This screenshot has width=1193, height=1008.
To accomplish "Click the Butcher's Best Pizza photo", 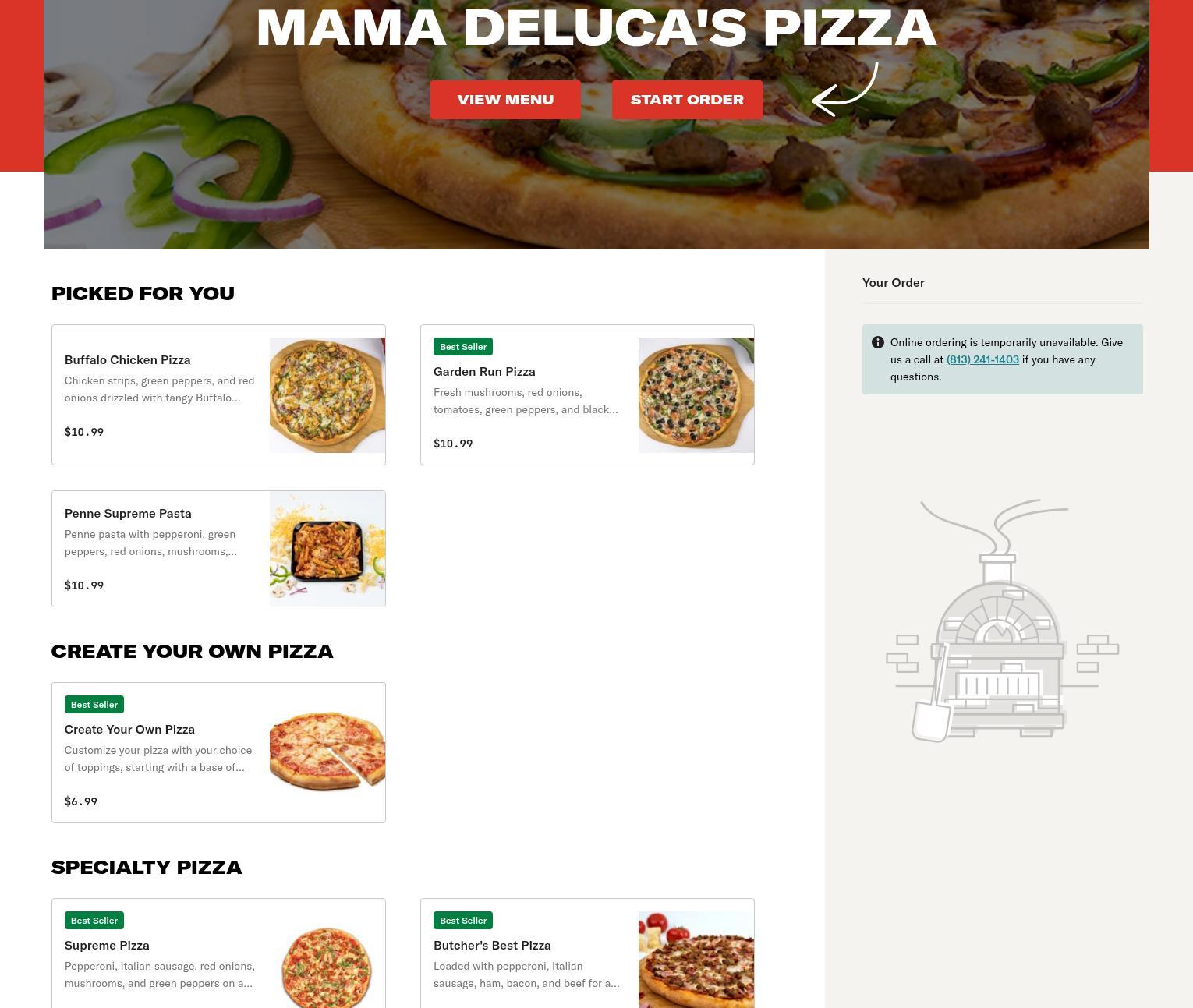I will pos(696,960).
